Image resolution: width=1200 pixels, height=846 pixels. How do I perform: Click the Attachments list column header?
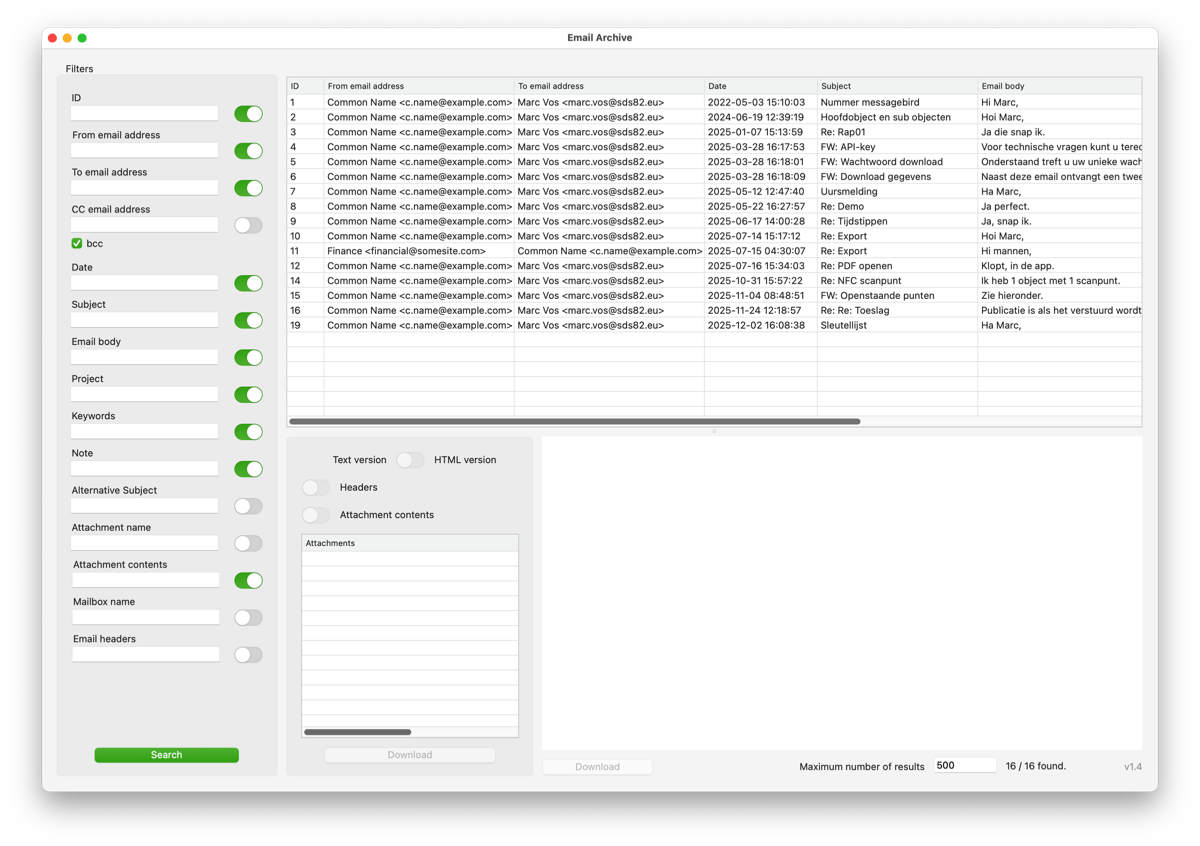coord(410,543)
